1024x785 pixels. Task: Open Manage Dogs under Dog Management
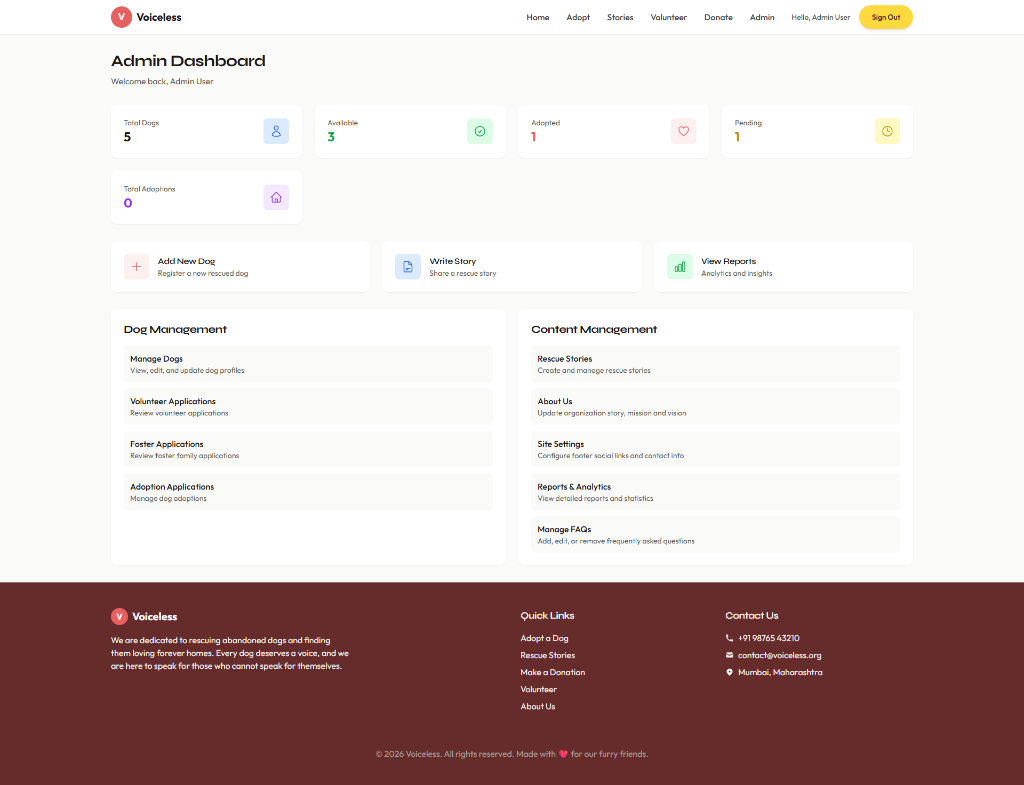(307, 363)
